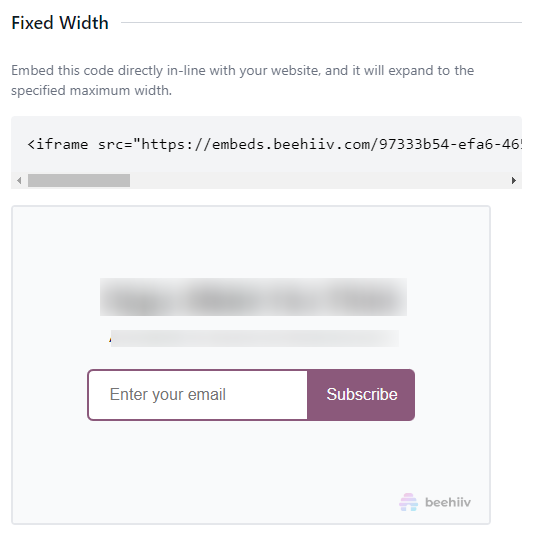Click the 'Fixed Width' heading

60,23
